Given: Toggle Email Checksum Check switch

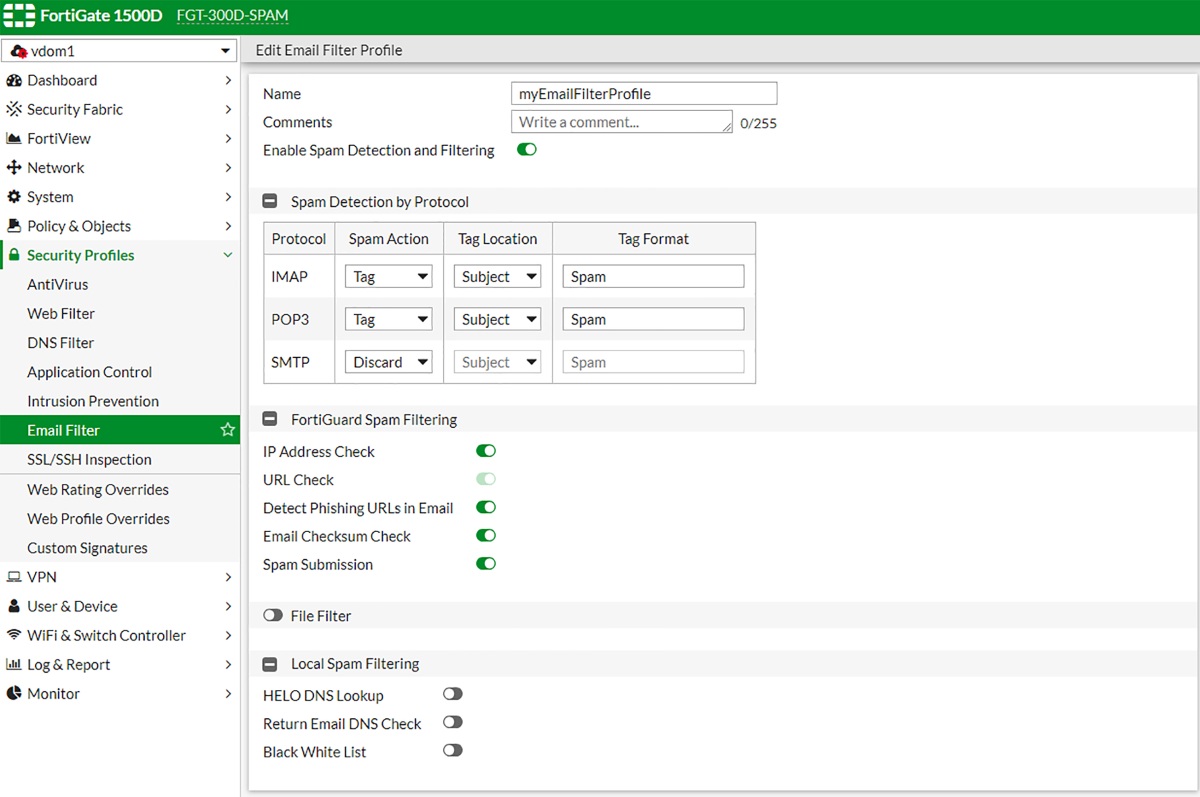Looking at the screenshot, I should (x=486, y=535).
